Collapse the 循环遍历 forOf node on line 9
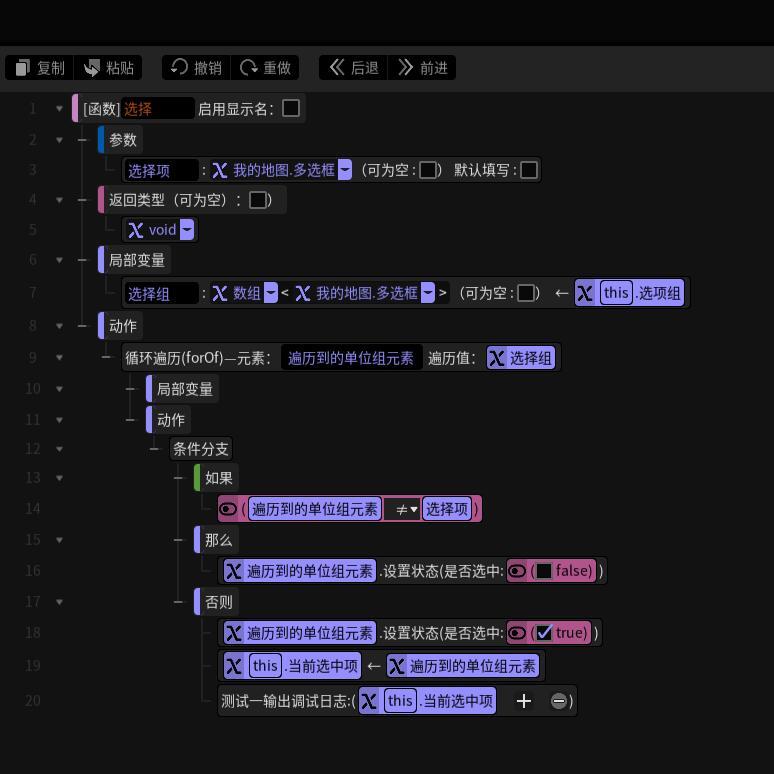Viewport: 774px width, 774px height. pos(59,357)
